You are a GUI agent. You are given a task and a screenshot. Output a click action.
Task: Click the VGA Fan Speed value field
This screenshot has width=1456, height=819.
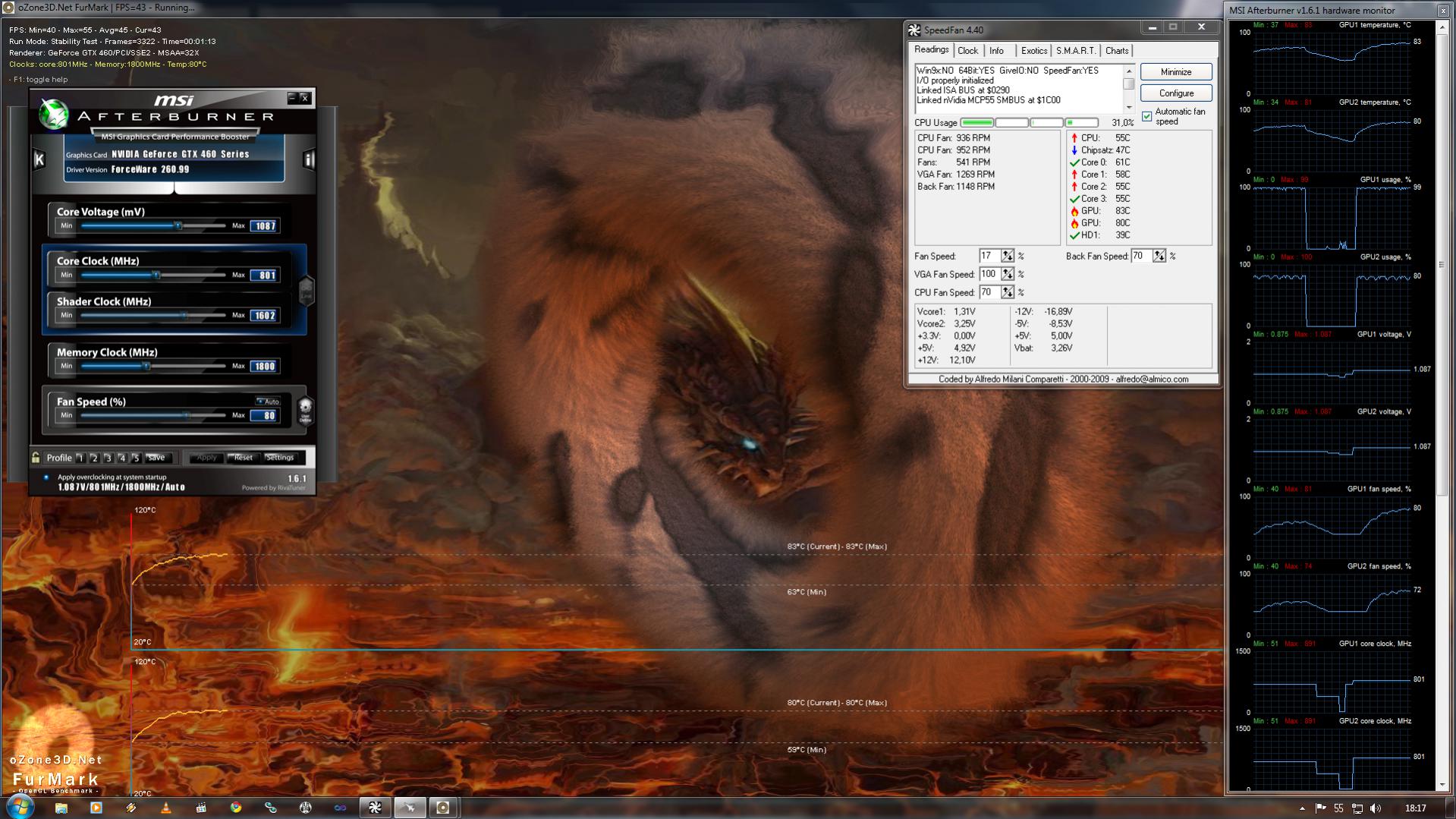989,275
